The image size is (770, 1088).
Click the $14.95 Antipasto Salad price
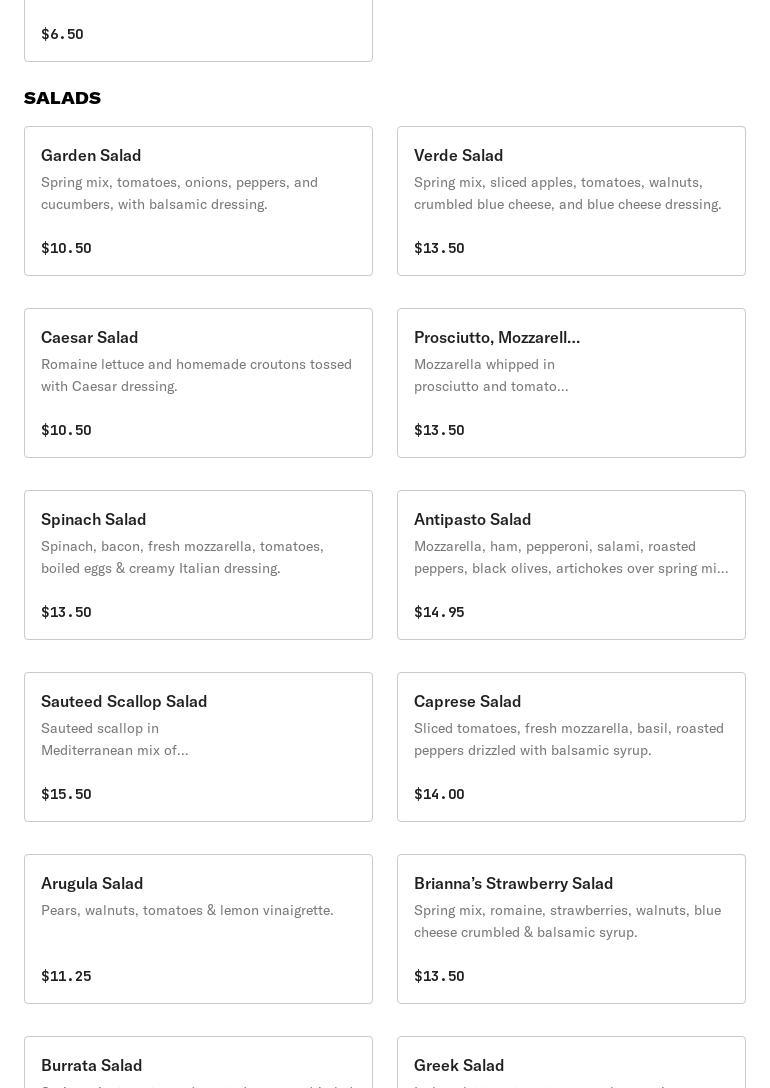439,612
